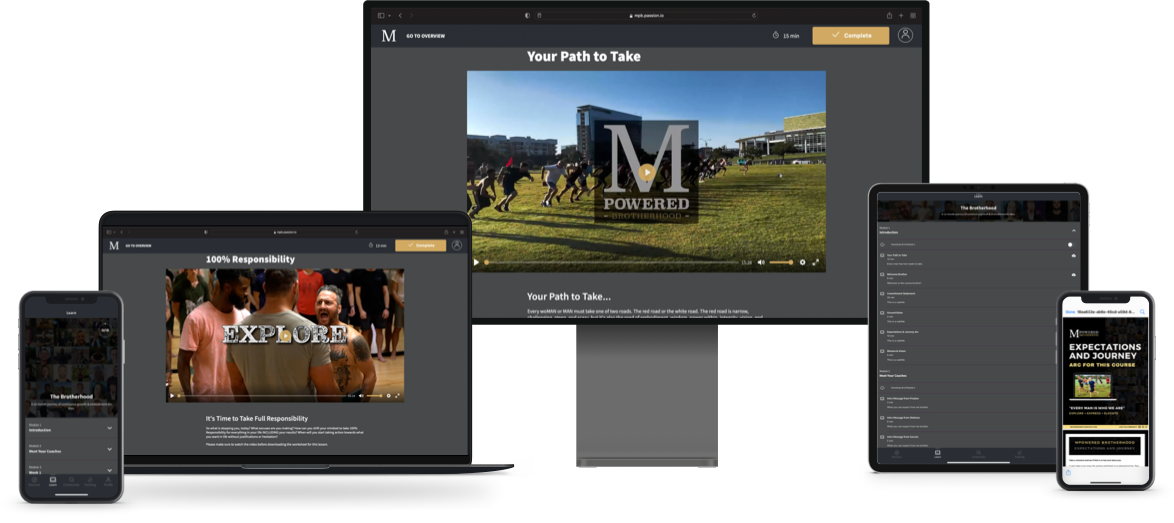This screenshot has height=523, width=1174.
Task: Click the M logo on the desktop monitor header
Action: point(388,36)
